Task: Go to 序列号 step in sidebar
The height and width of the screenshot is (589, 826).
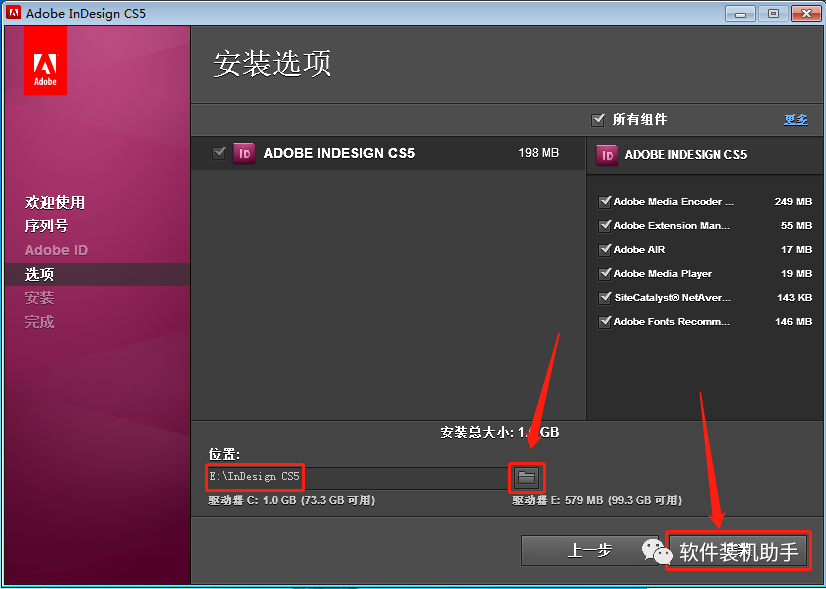Action: (46, 226)
